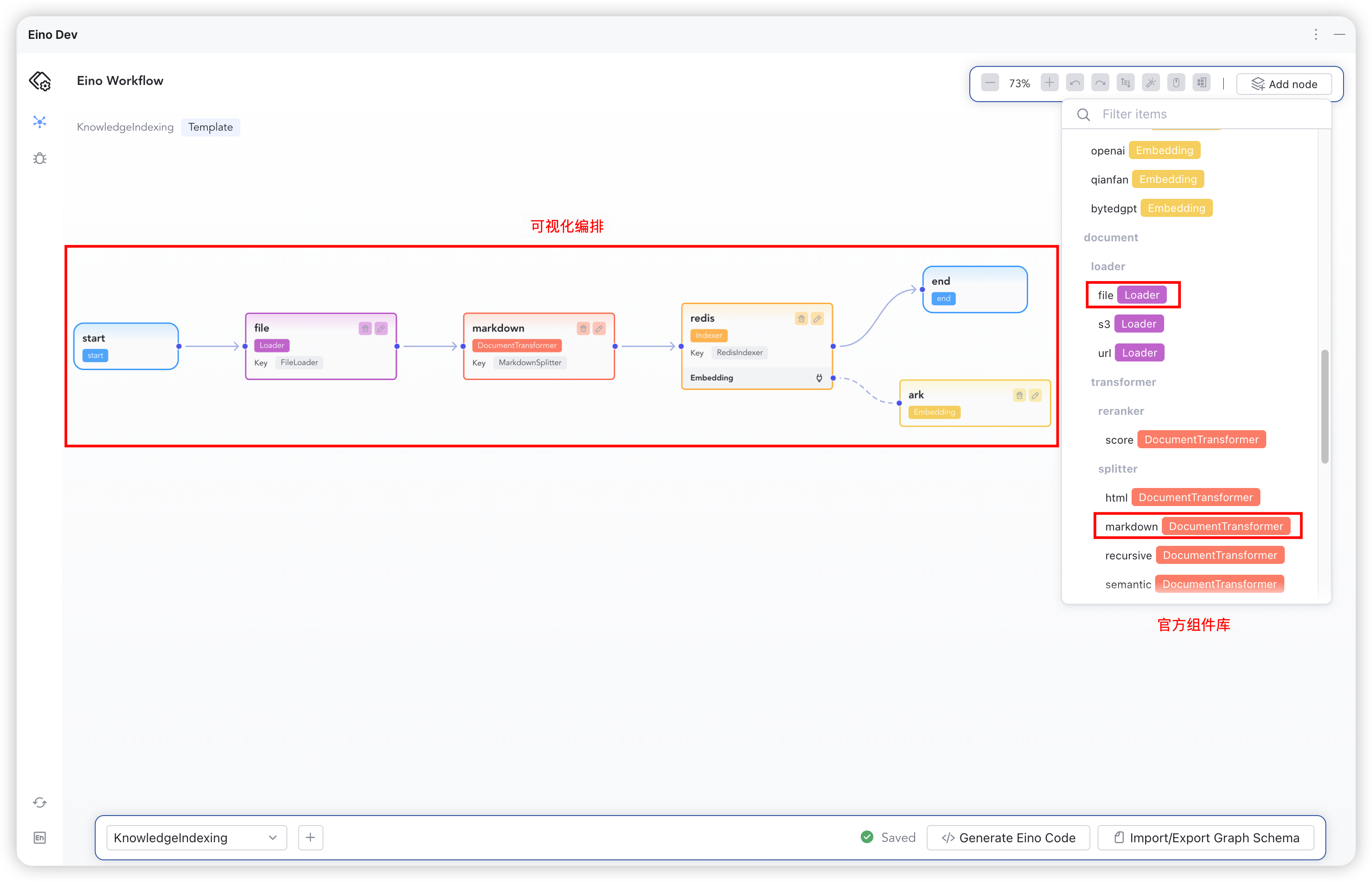Toggle the minimap grid icon

point(1201,83)
